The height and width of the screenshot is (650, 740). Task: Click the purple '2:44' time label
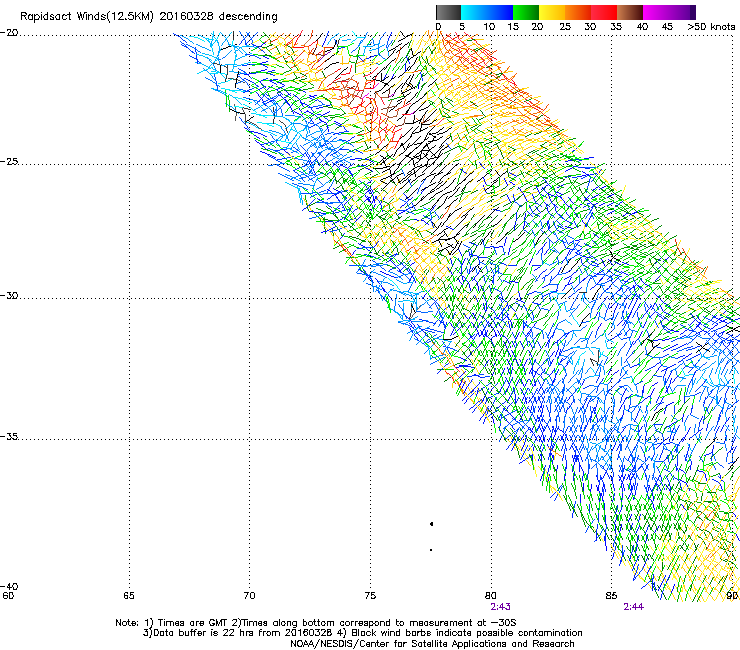633,607
